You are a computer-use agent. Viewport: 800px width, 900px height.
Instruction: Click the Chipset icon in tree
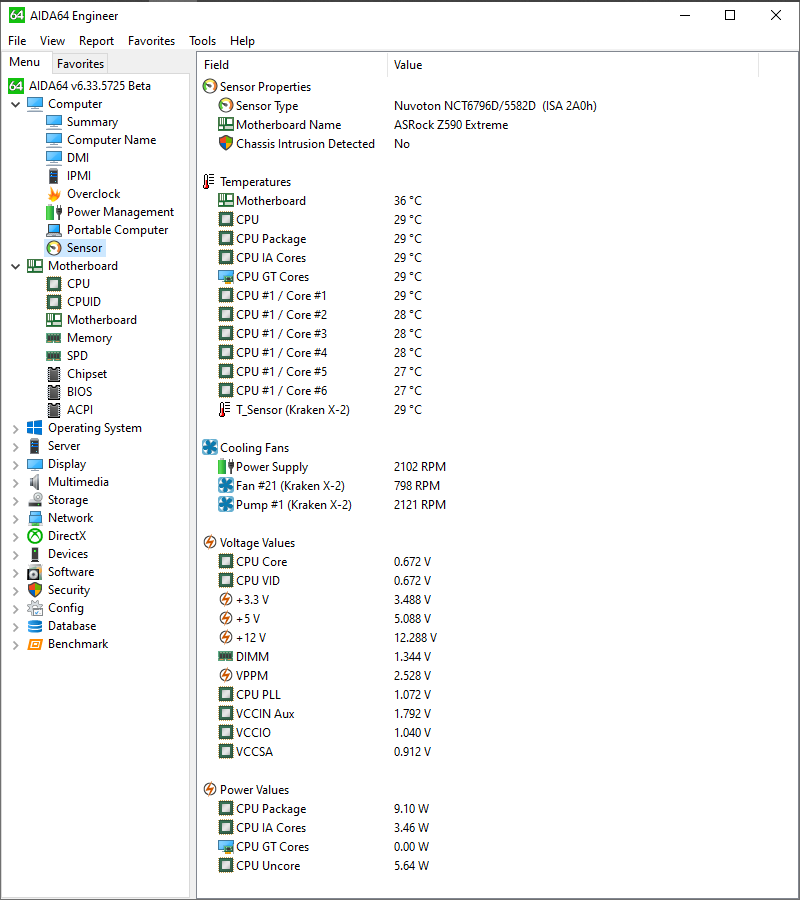tap(54, 374)
